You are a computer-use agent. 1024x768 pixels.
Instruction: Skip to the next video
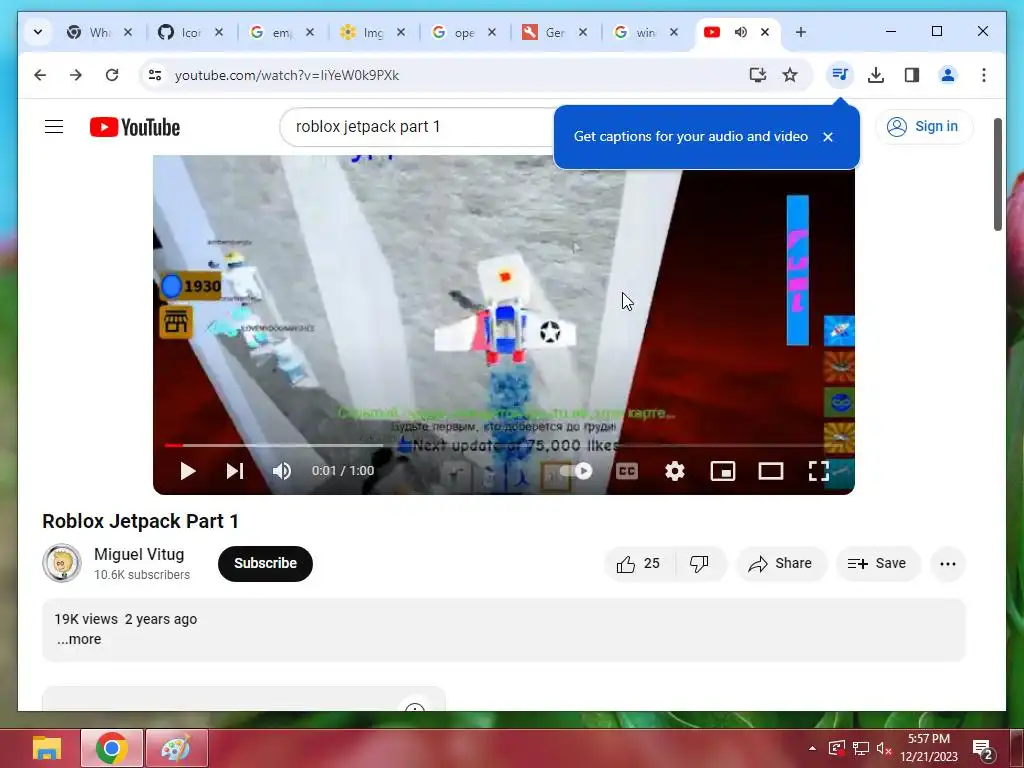point(234,471)
